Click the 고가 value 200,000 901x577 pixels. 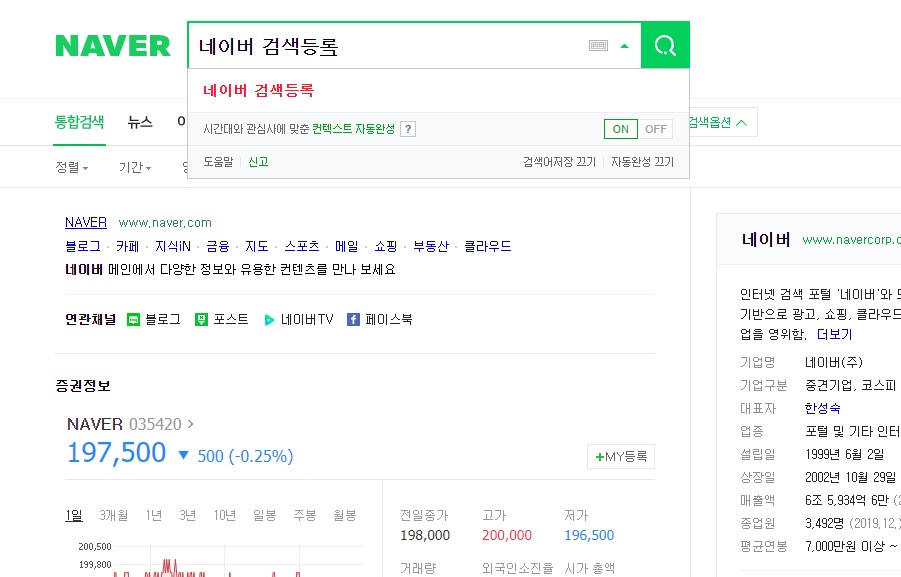[507, 535]
